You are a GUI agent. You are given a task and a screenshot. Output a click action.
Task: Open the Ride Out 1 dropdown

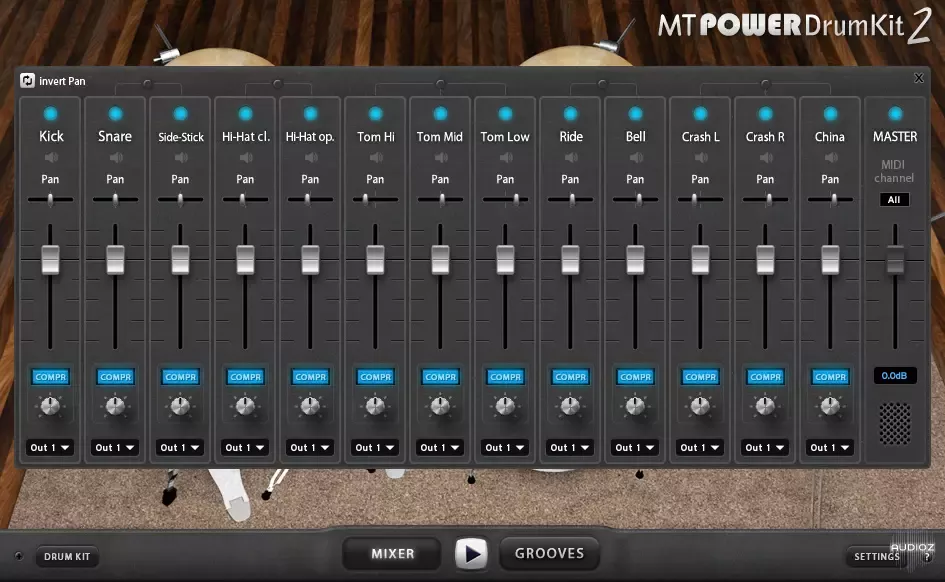[570, 448]
